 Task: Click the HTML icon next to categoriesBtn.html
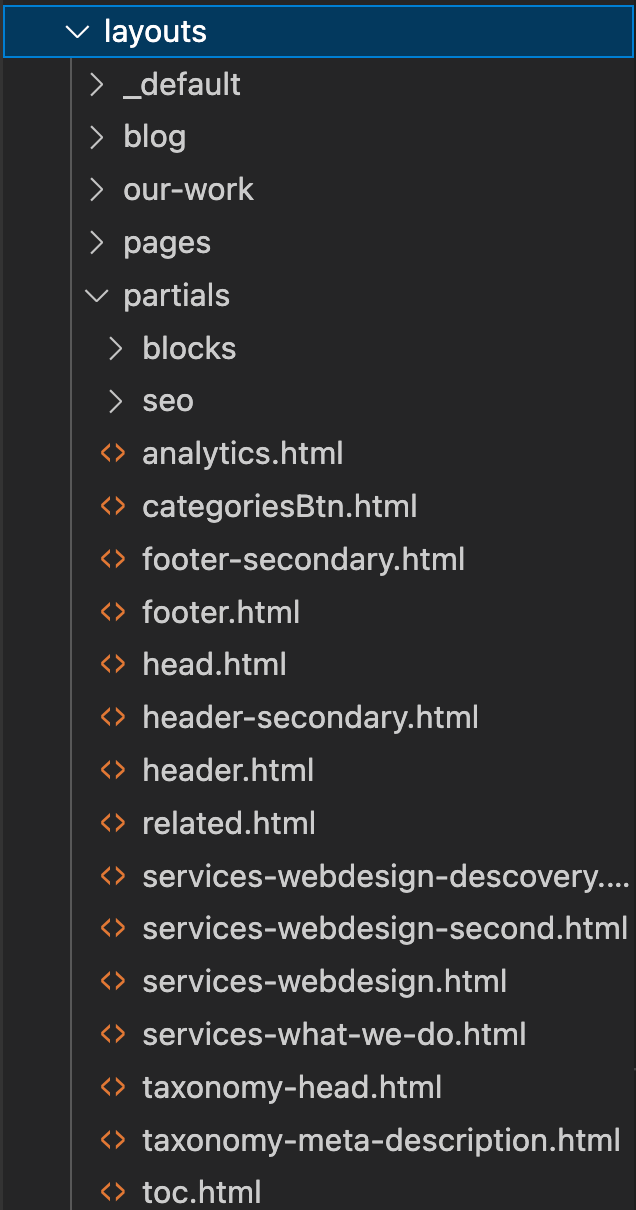tap(113, 507)
